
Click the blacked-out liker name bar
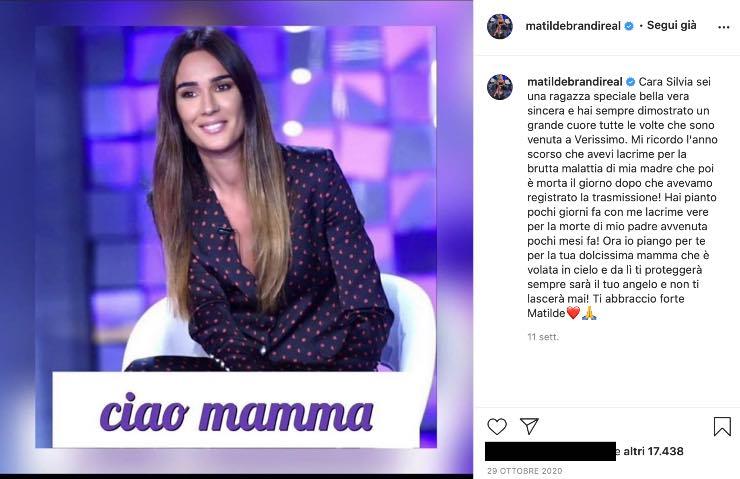550,452
